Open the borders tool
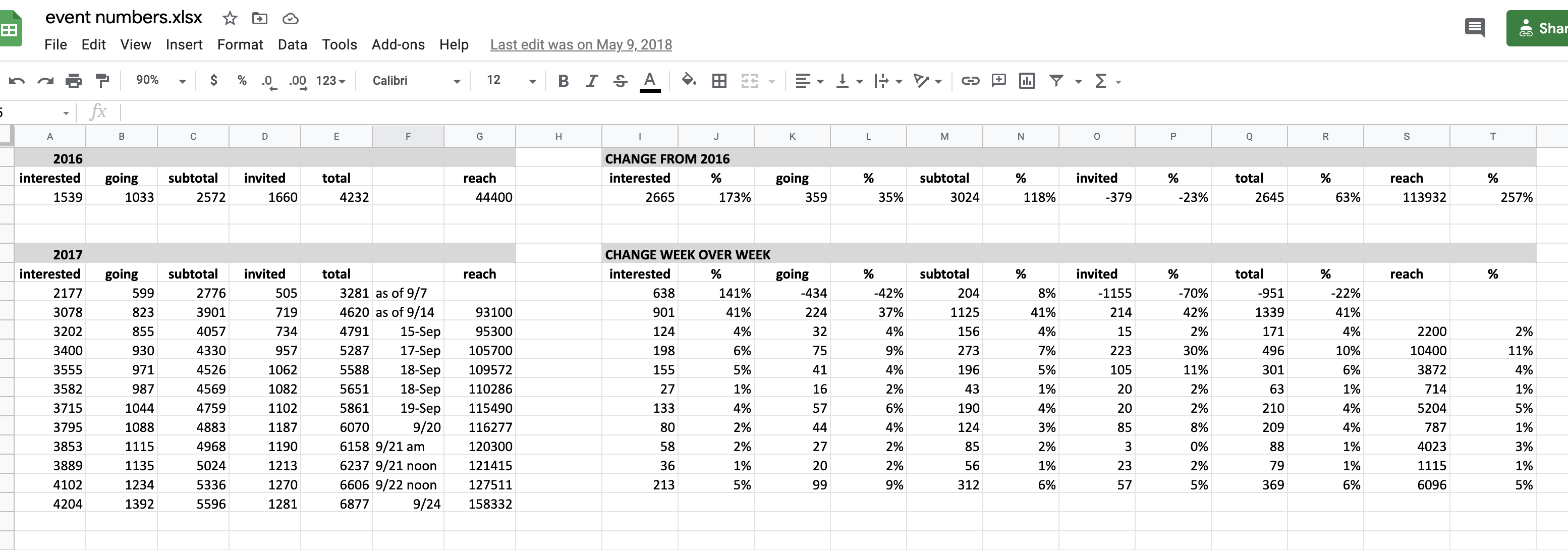Image resolution: width=1568 pixels, height=550 pixels. [x=719, y=80]
